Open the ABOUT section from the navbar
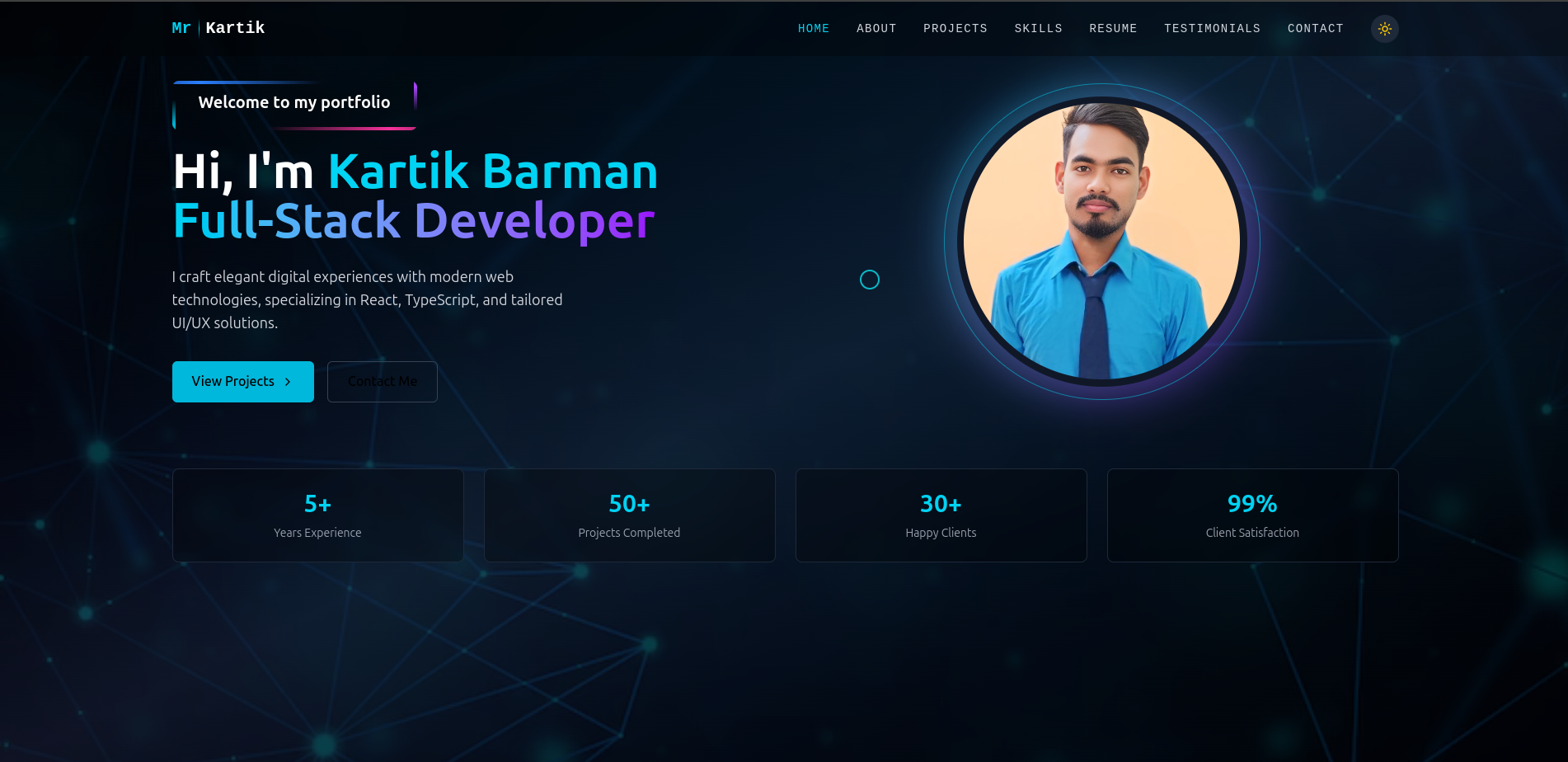 click(876, 28)
